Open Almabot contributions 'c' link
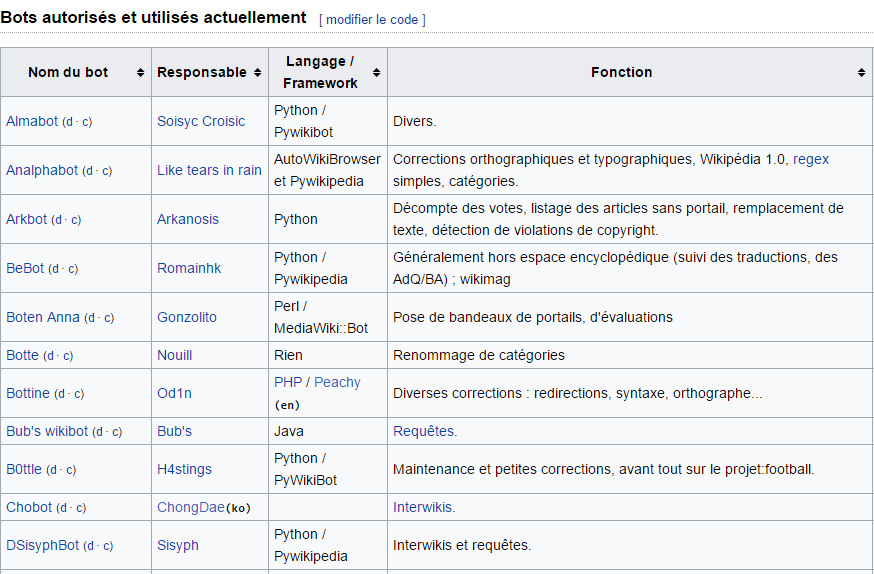874x574 pixels. tap(86, 122)
